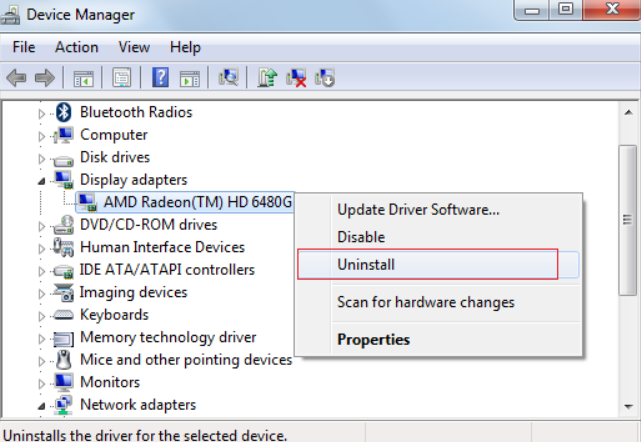Click the blue Help question mark icon

click(x=160, y=77)
